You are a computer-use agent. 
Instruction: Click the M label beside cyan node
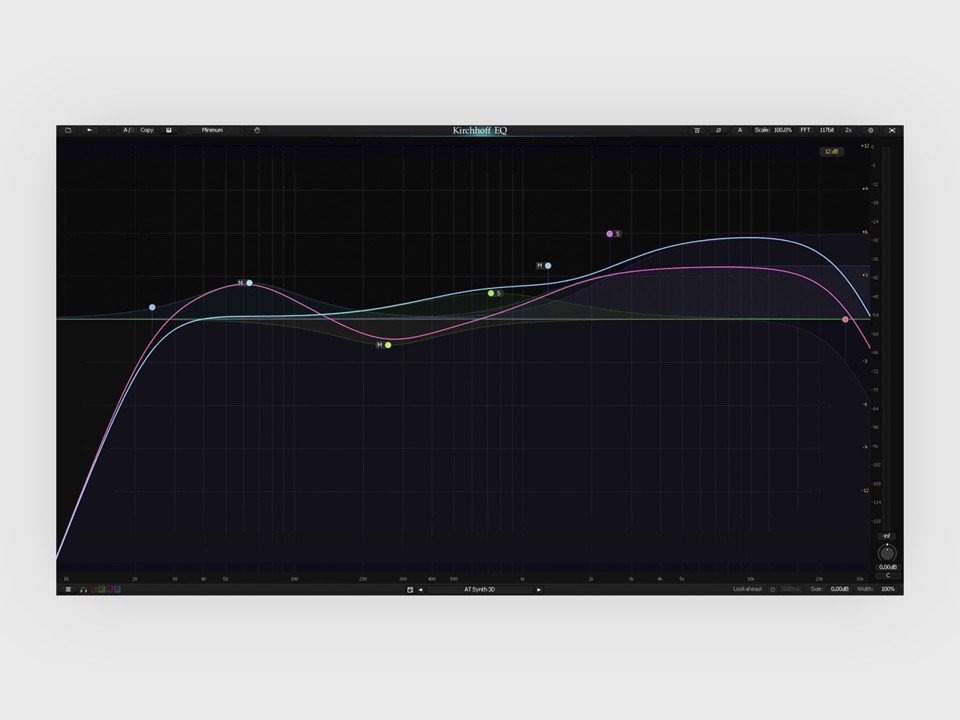(241, 283)
